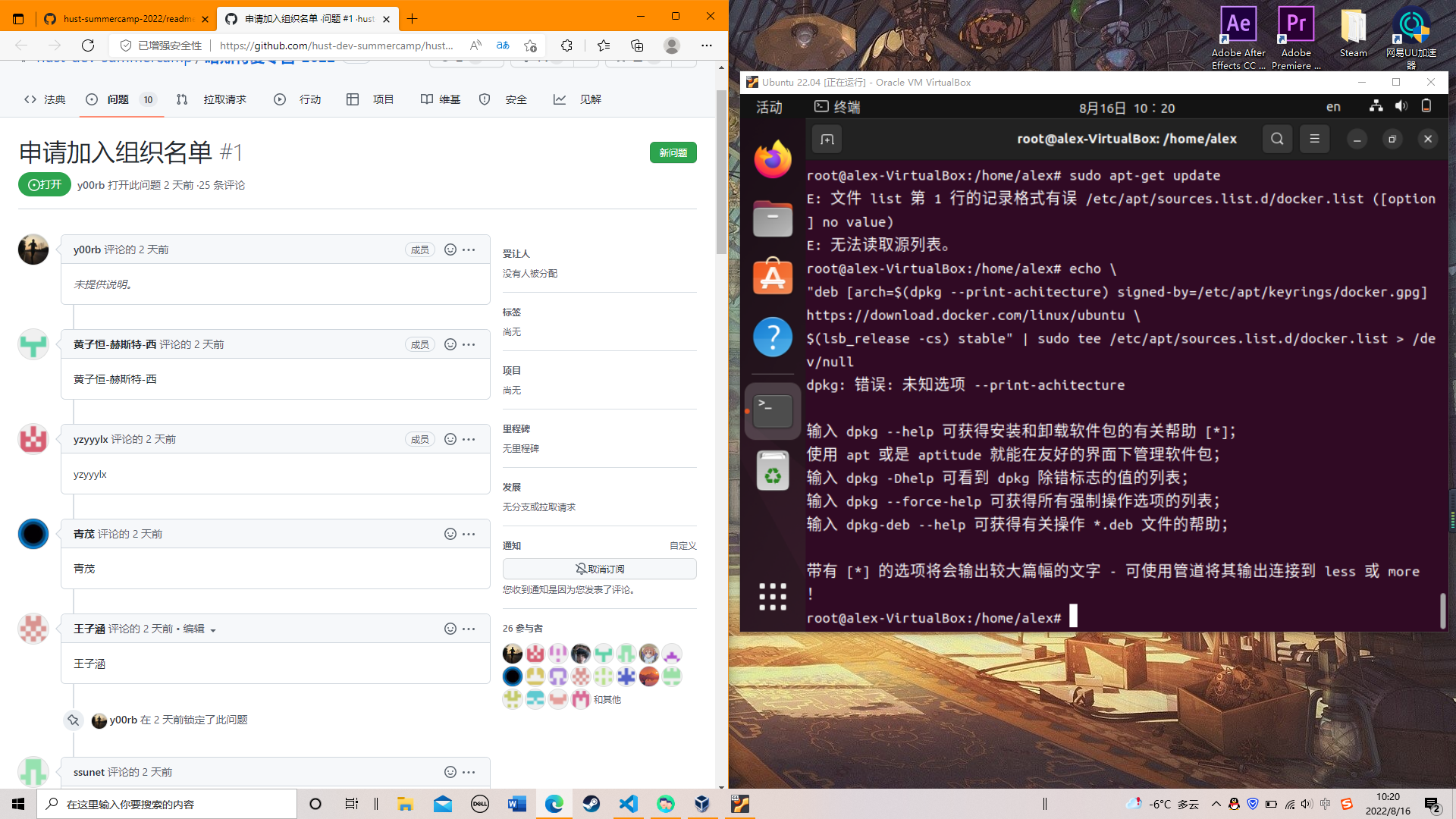
Task: Open the 安全 (Security) tab
Action: click(504, 99)
